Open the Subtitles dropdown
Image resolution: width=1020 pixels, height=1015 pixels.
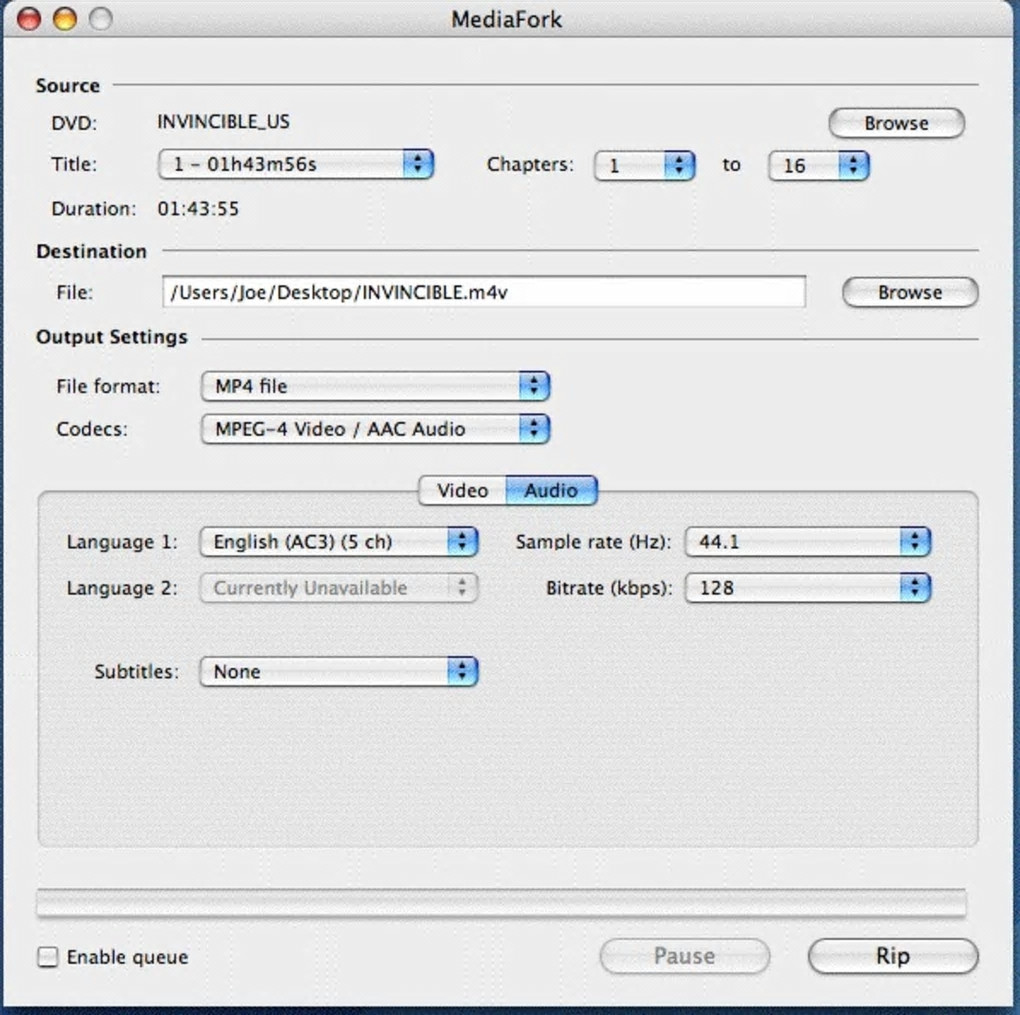[x=339, y=671]
